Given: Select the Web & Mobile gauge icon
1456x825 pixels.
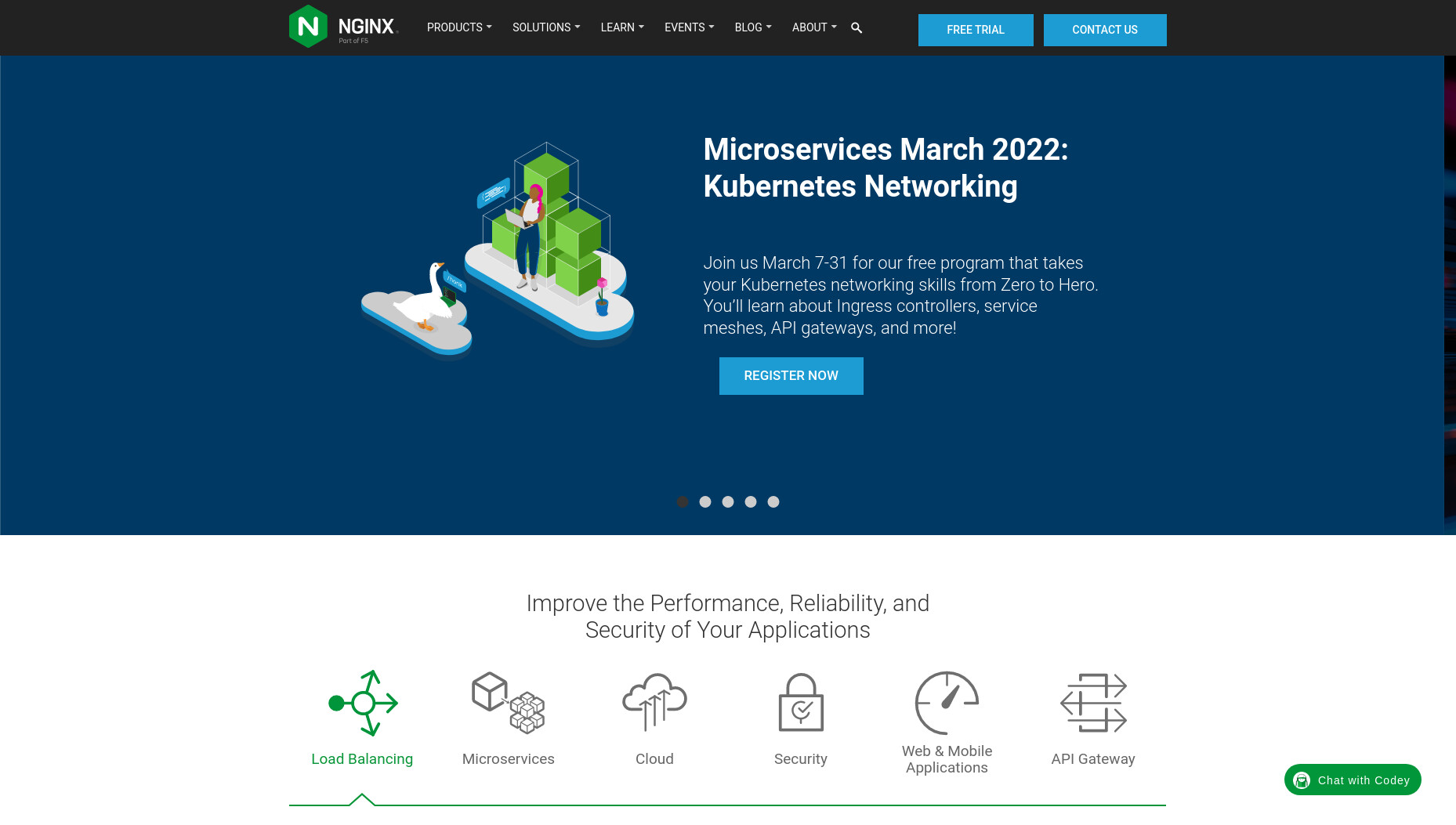Looking at the screenshot, I should 947,703.
